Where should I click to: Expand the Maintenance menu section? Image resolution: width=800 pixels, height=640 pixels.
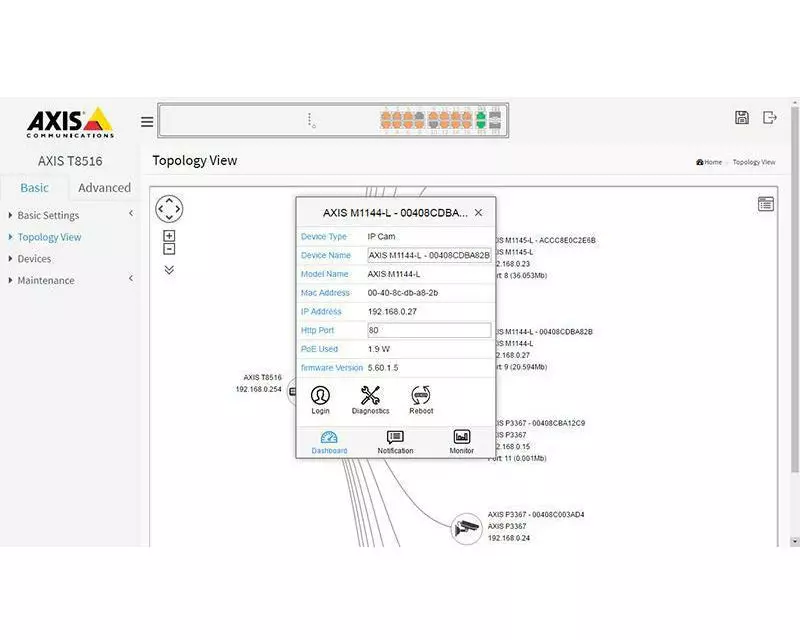[x=46, y=280]
